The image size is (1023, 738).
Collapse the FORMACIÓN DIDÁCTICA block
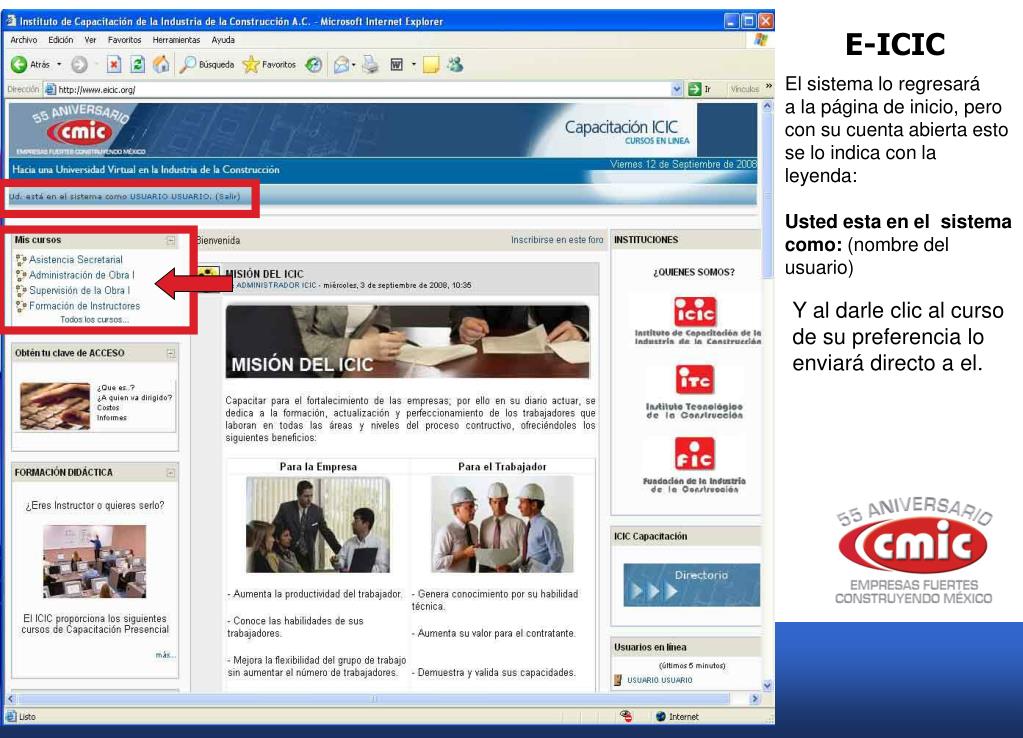coord(171,473)
